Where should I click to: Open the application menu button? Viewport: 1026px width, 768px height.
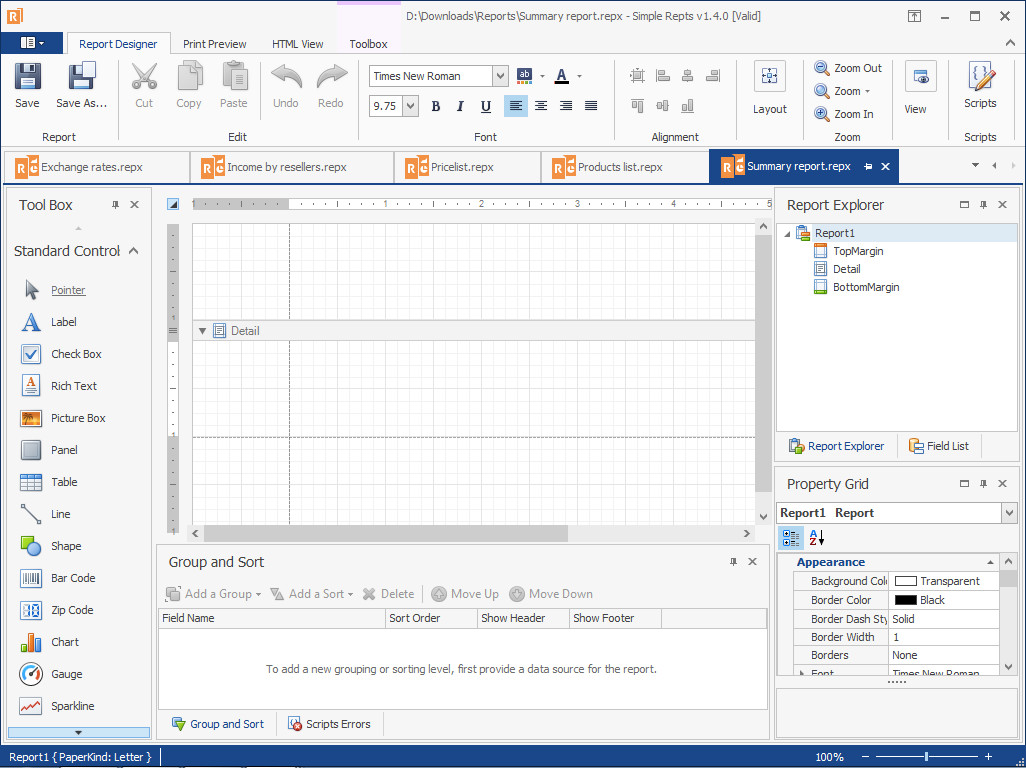tap(32, 43)
